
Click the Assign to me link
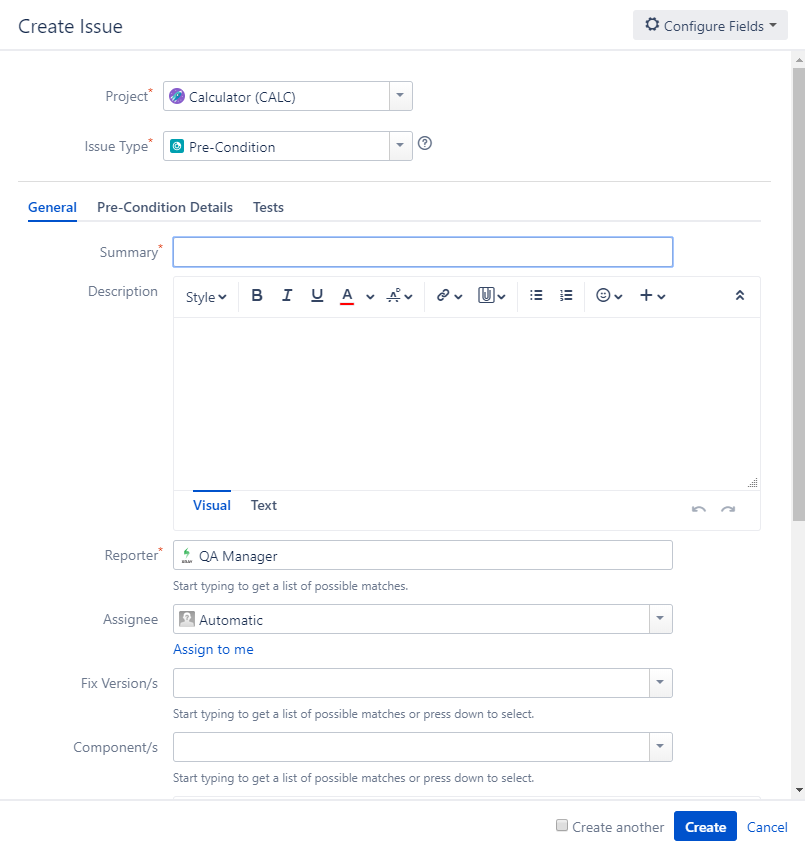point(213,650)
